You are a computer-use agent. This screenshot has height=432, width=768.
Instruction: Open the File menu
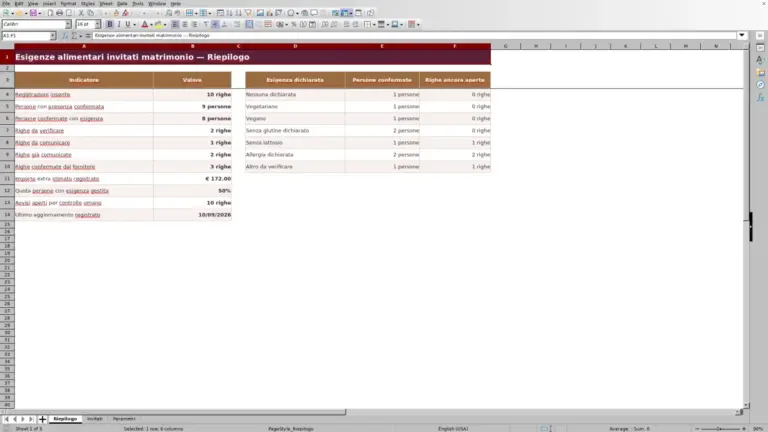coord(6,3)
